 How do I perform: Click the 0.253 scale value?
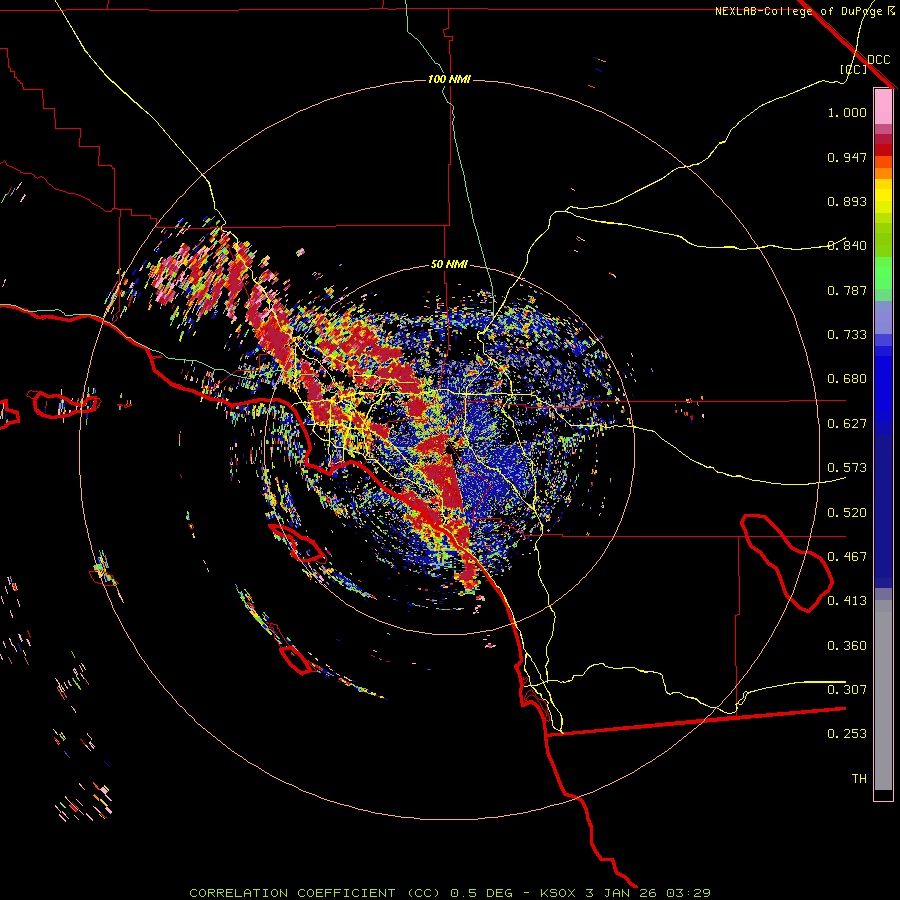847,734
